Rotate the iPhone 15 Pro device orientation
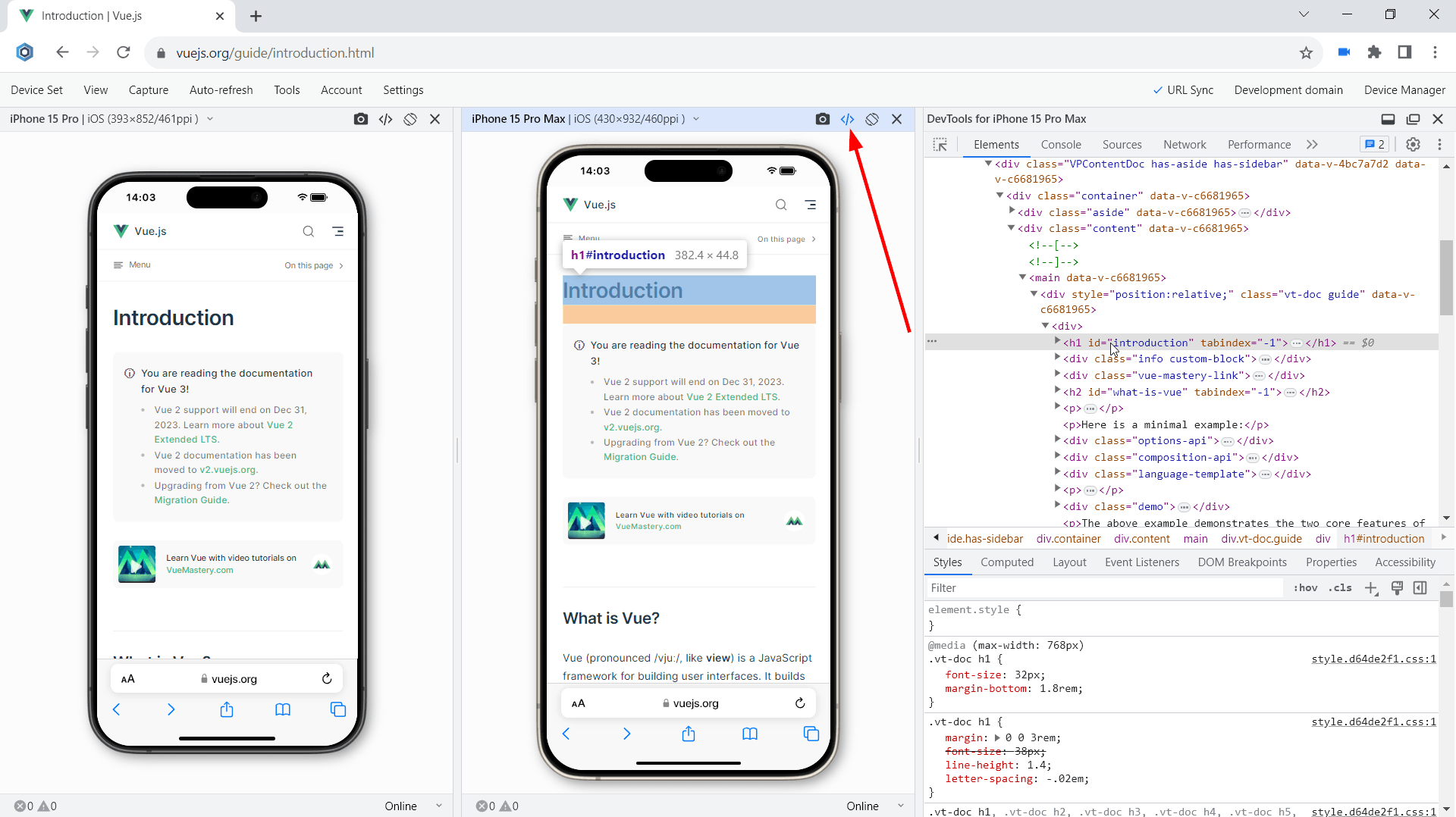The image size is (1456, 817). [x=410, y=119]
